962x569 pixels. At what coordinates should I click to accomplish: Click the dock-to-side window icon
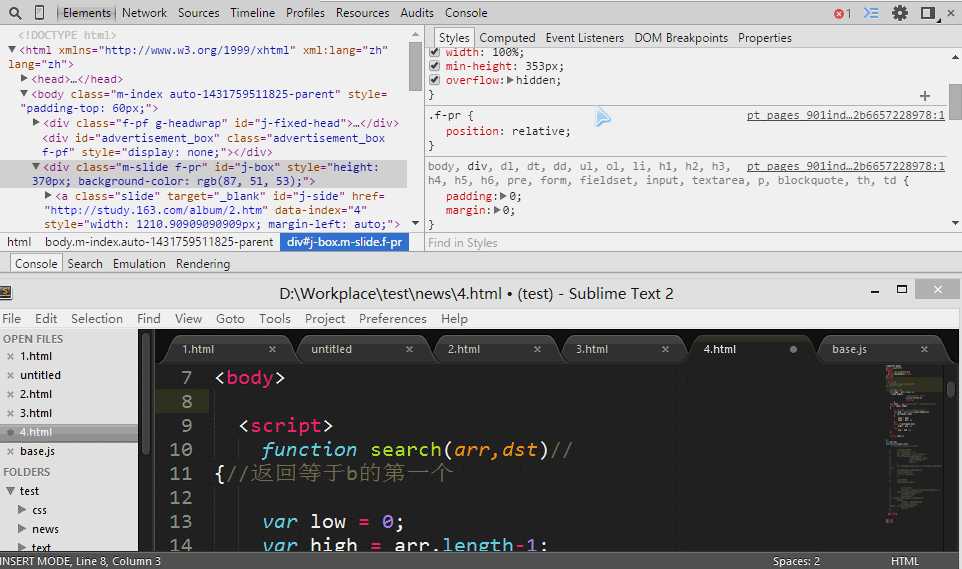coord(928,13)
